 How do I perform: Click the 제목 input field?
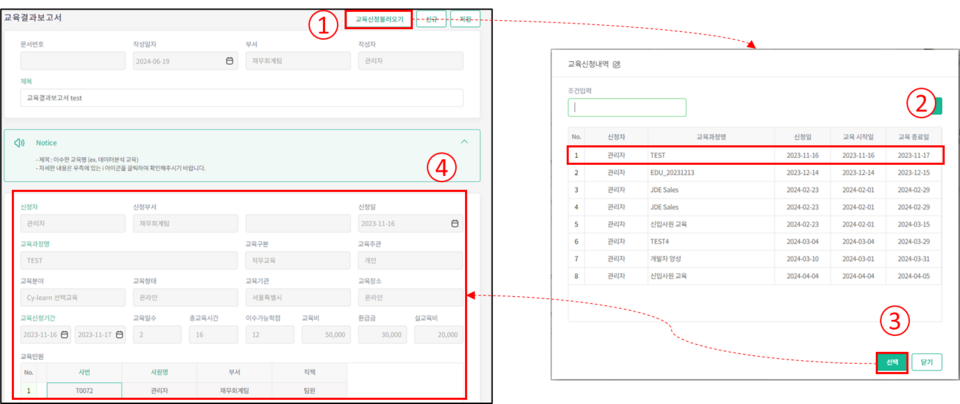coord(241,98)
